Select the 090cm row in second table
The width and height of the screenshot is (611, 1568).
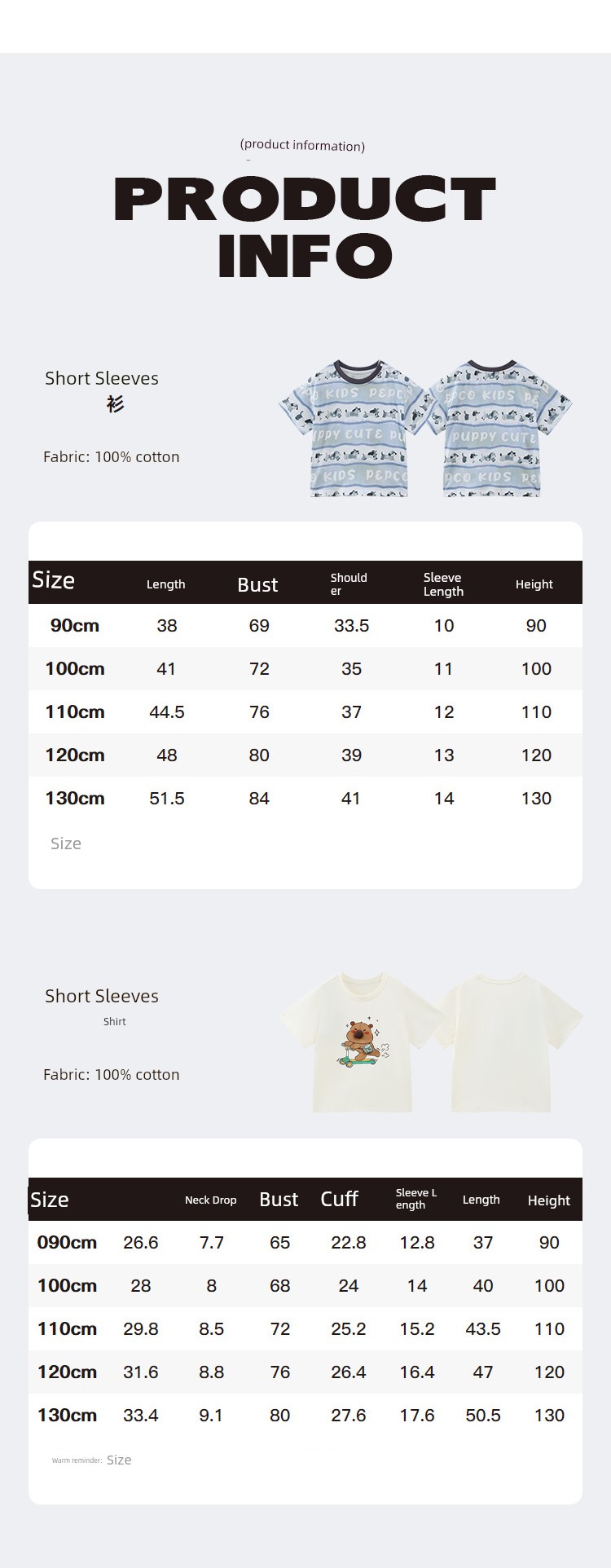305,1242
